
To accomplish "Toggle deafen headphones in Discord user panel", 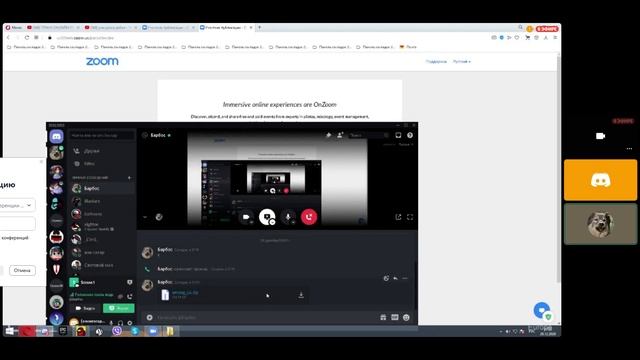I will [120, 322].
